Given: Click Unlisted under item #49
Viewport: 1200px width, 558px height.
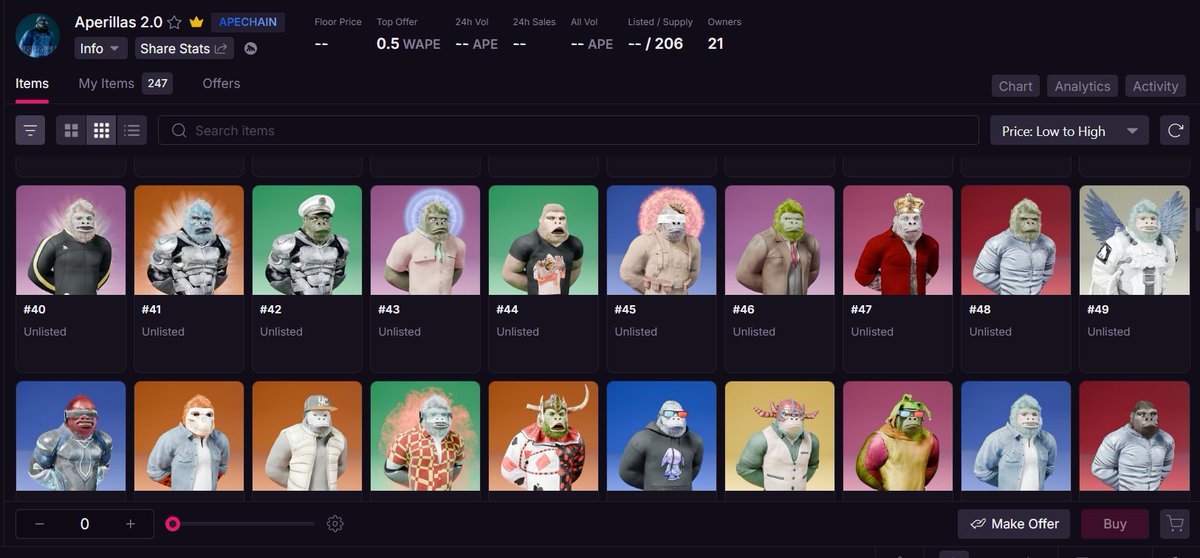Looking at the screenshot, I should click(x=1109, y=332).
